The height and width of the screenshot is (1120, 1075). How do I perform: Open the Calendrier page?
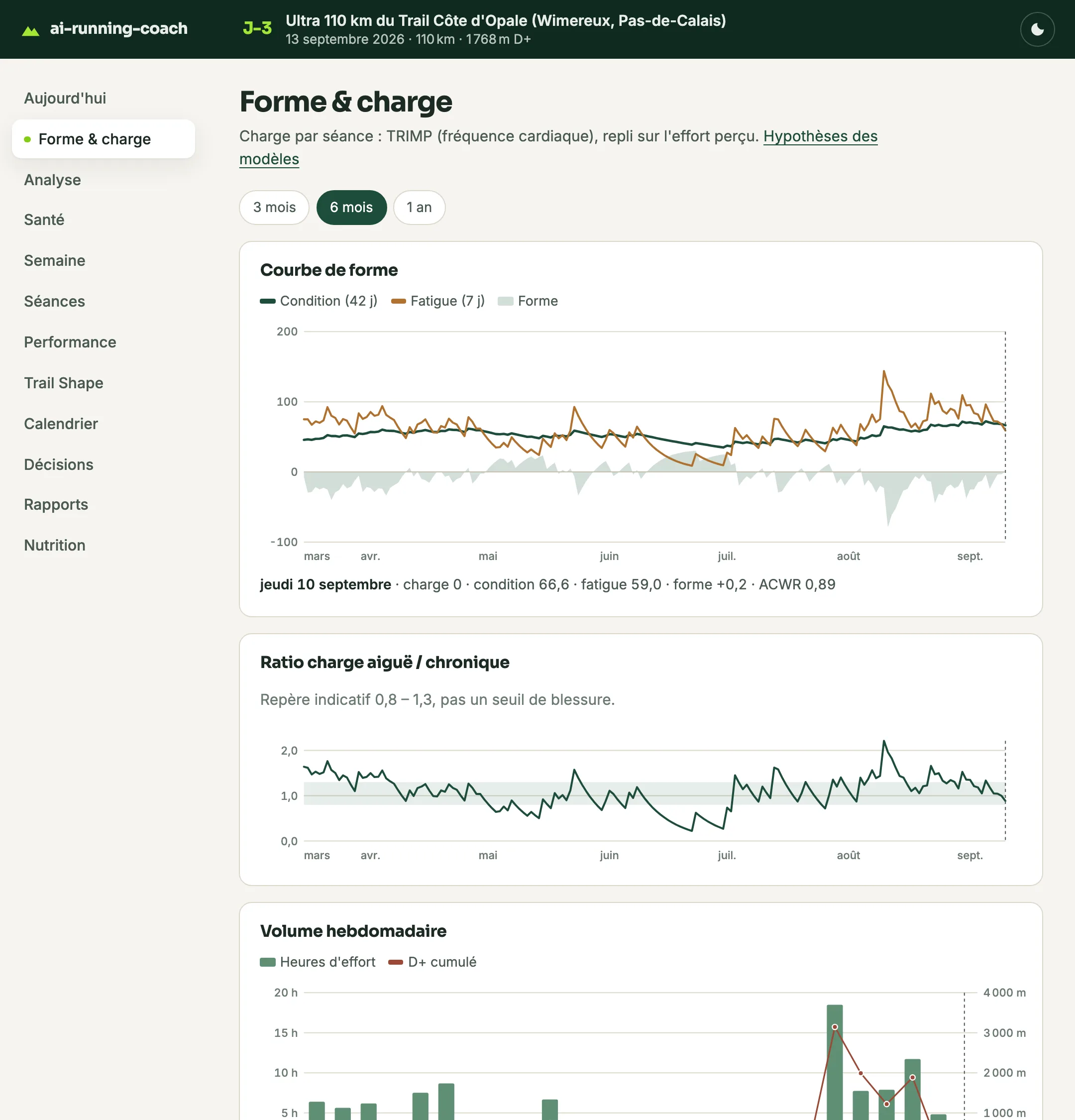click(61, 424)
